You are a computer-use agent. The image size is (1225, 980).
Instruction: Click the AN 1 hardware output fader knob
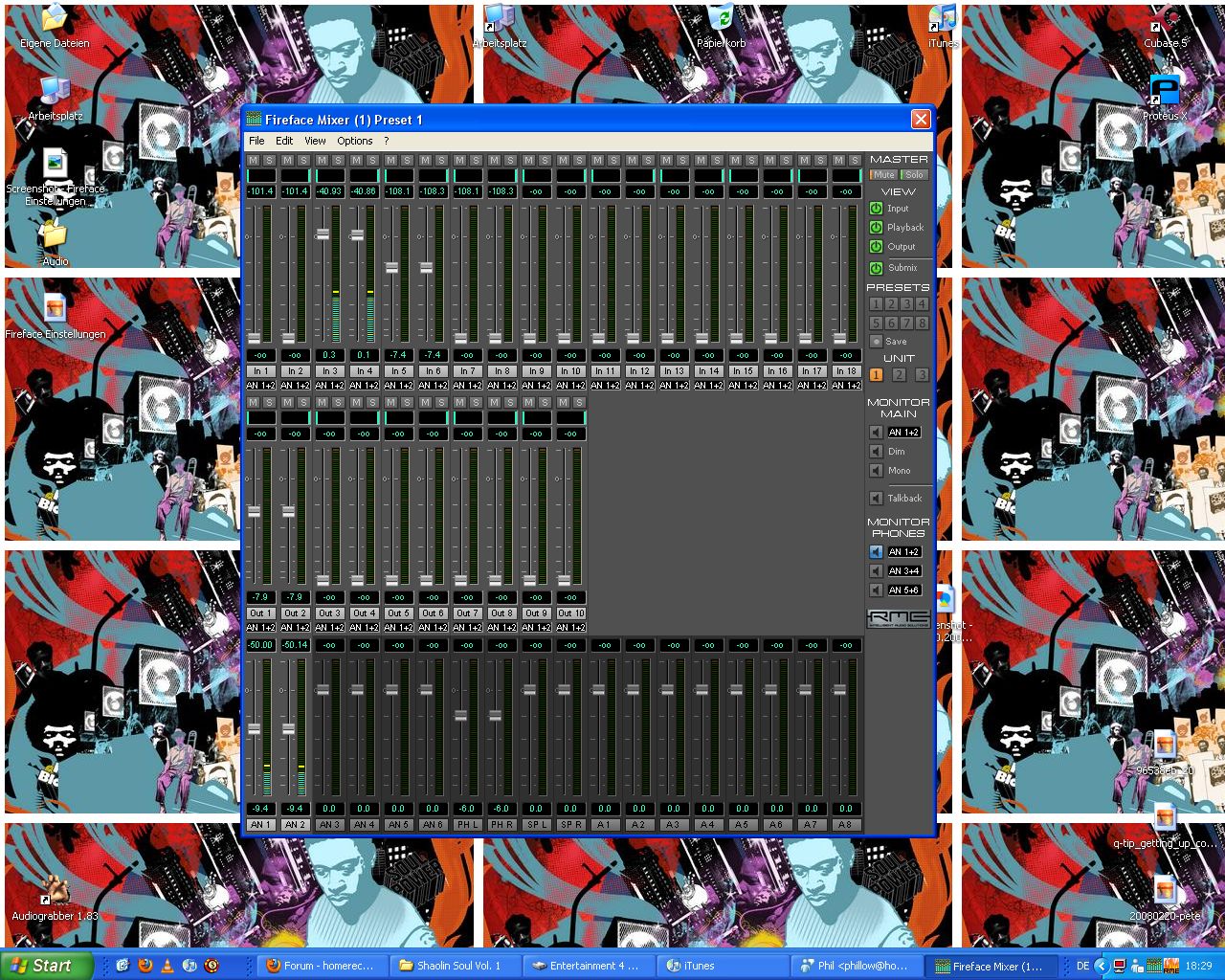point(254,729)
